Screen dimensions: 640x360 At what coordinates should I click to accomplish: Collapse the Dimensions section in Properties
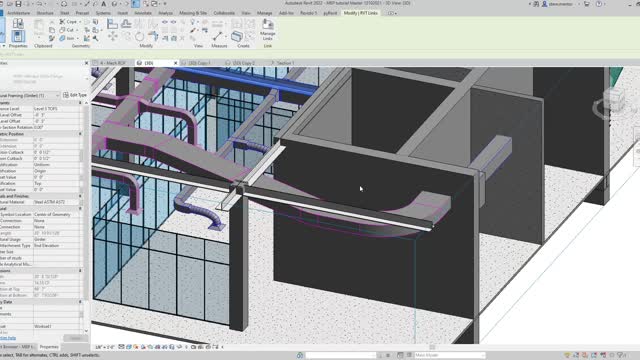click(x=80, y=270)
